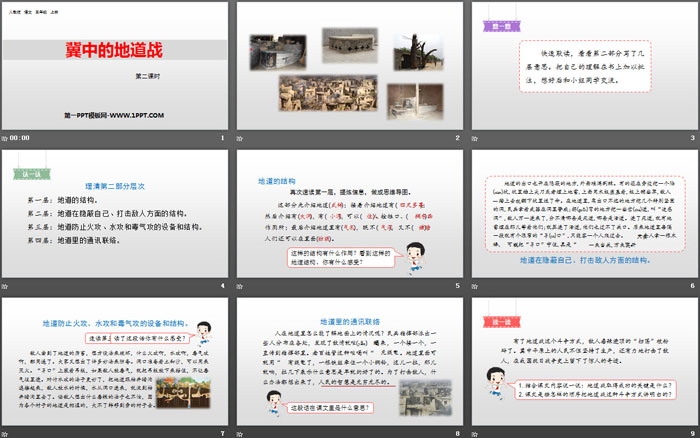The width and height of the screenshot is (700, 438).
Task: Click transition star icon under slide 7
Action: pos(4,434)
